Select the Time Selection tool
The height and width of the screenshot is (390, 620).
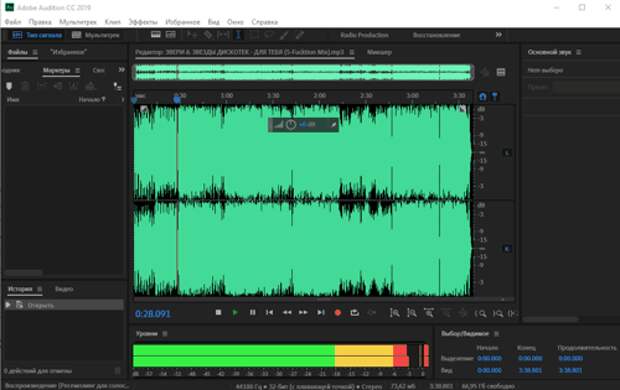coord(238,35)
